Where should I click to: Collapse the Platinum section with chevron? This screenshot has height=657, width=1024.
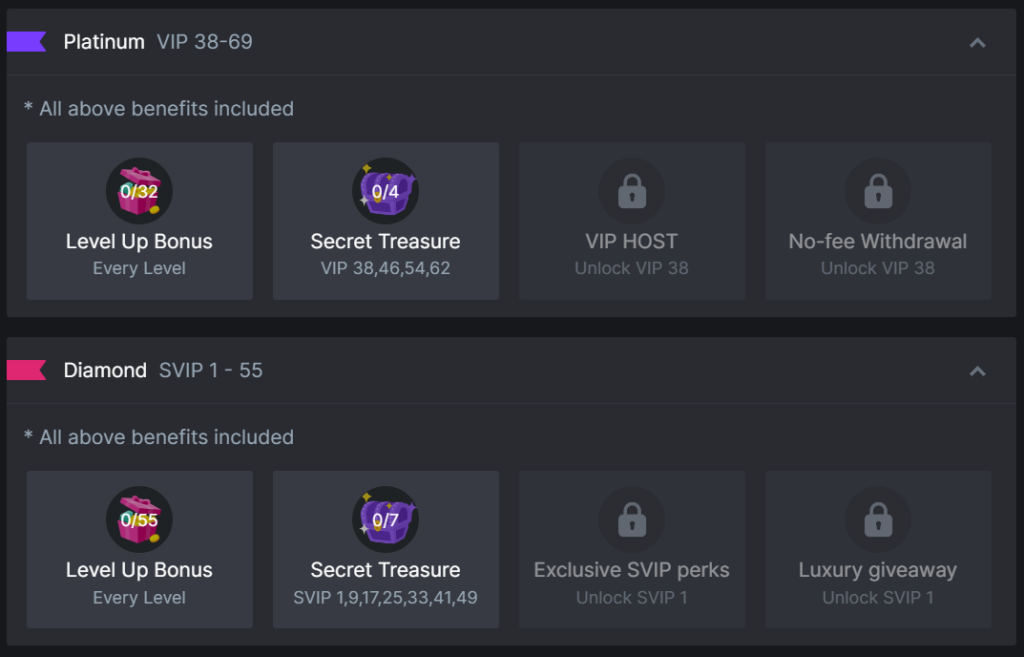tap(977, 42)
